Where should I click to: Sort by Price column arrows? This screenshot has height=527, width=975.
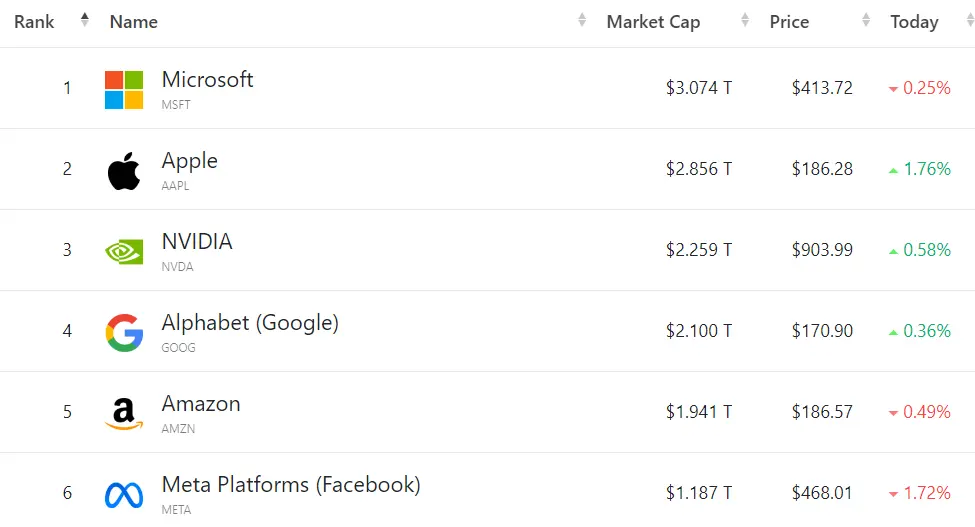pos(866,21)
